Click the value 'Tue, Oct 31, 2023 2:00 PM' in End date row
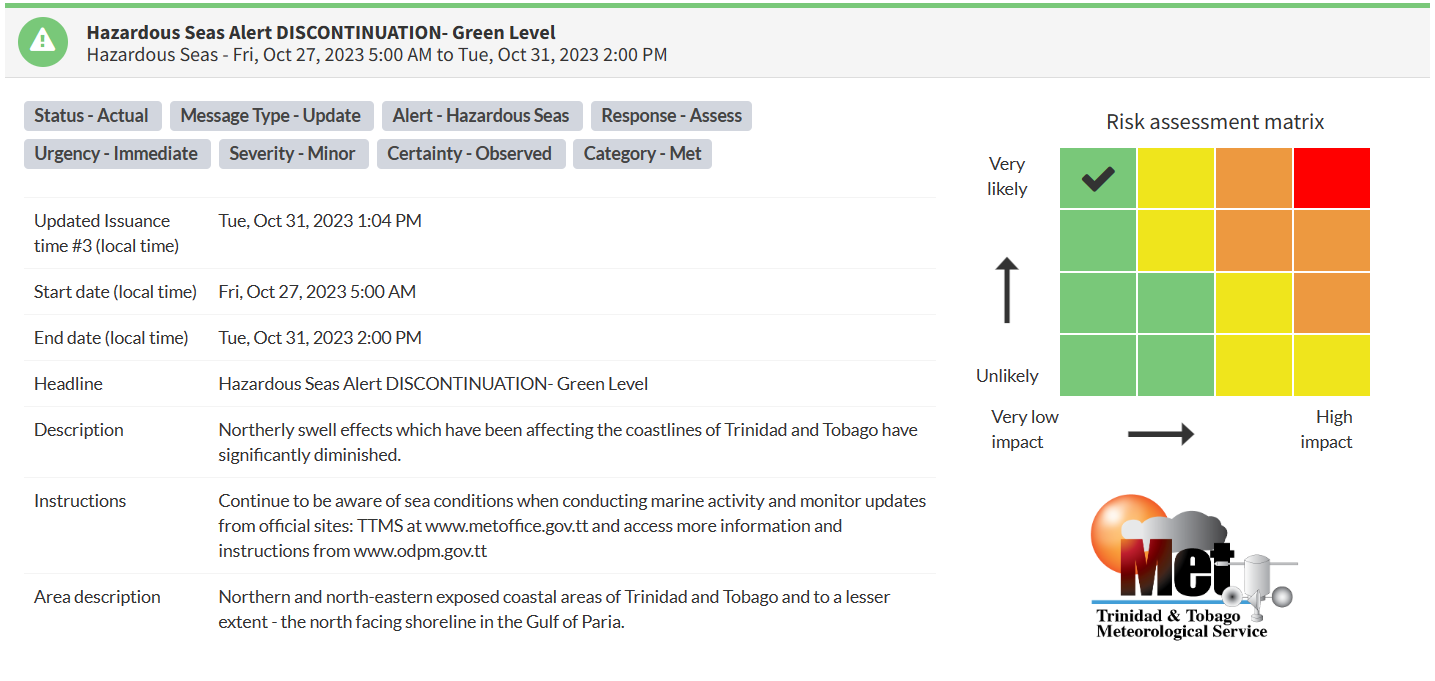 [x=320, y=338]
